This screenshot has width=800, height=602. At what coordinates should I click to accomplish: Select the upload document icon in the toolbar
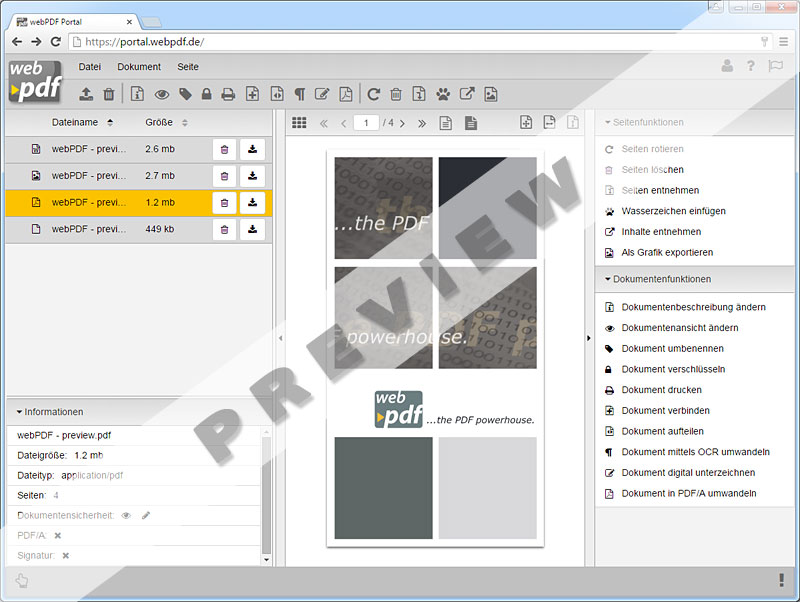point(86,93)
